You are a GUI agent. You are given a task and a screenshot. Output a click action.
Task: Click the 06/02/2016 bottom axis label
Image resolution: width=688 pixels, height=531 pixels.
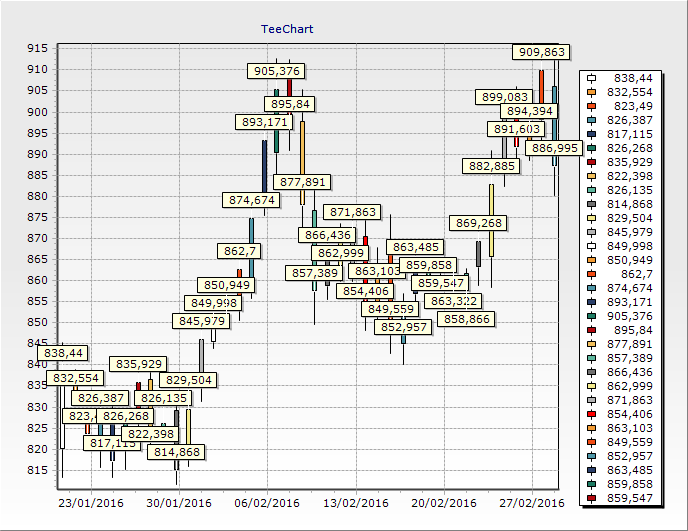267,503
